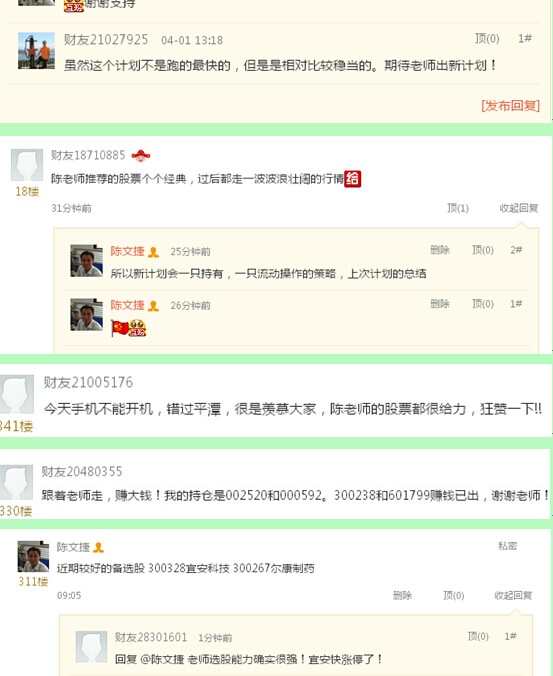Click the gold user badge on the 311楼 post
553x676 pixels.
pyautogui.click(x=98, y=548)
